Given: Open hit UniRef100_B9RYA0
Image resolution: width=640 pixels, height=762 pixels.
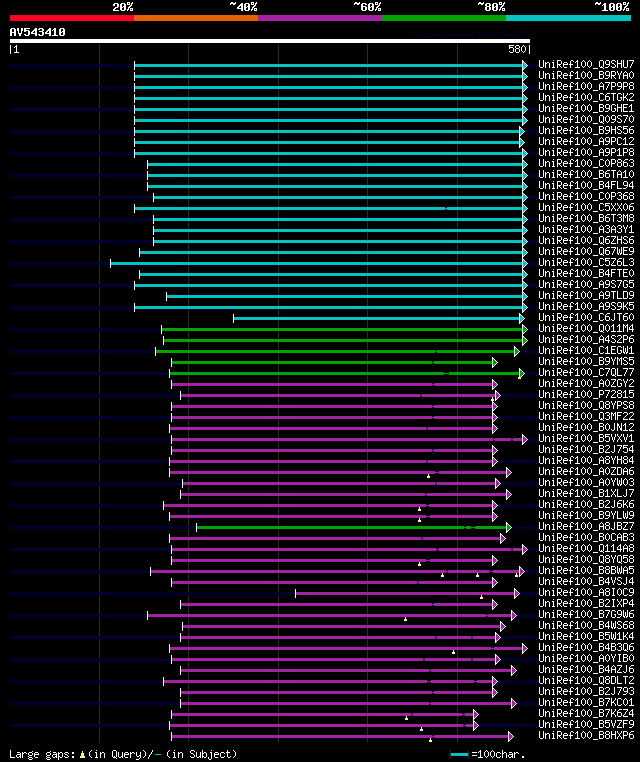Looking at the screenshot, I should (x=586, y=75).
